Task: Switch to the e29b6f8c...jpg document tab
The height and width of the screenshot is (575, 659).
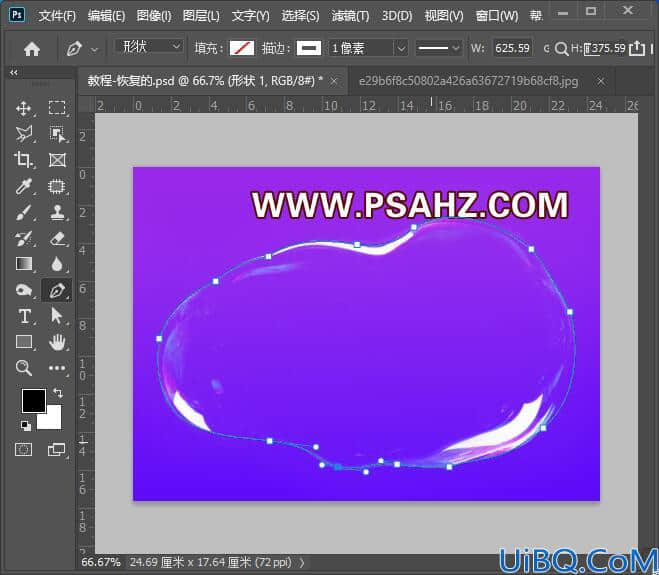Action: pos(469,80)
